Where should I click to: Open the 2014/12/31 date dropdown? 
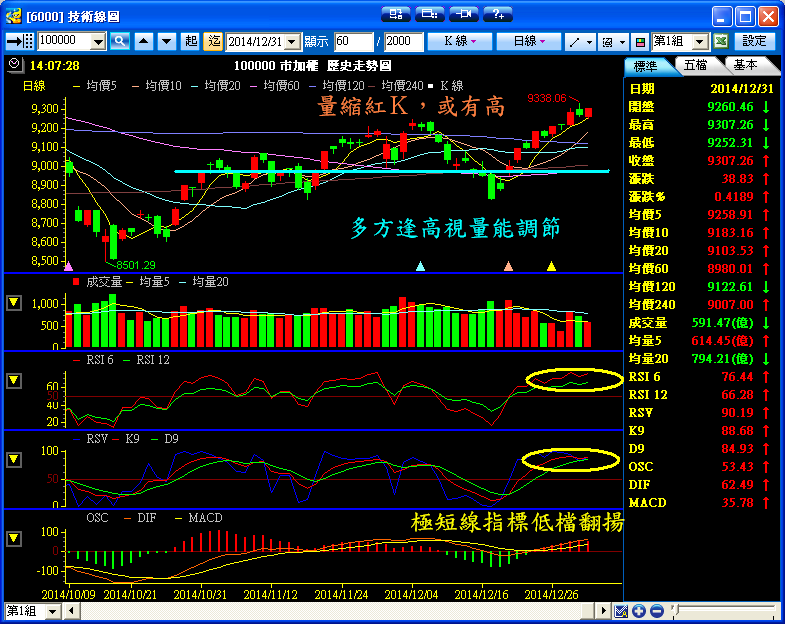tap(292, 42)
